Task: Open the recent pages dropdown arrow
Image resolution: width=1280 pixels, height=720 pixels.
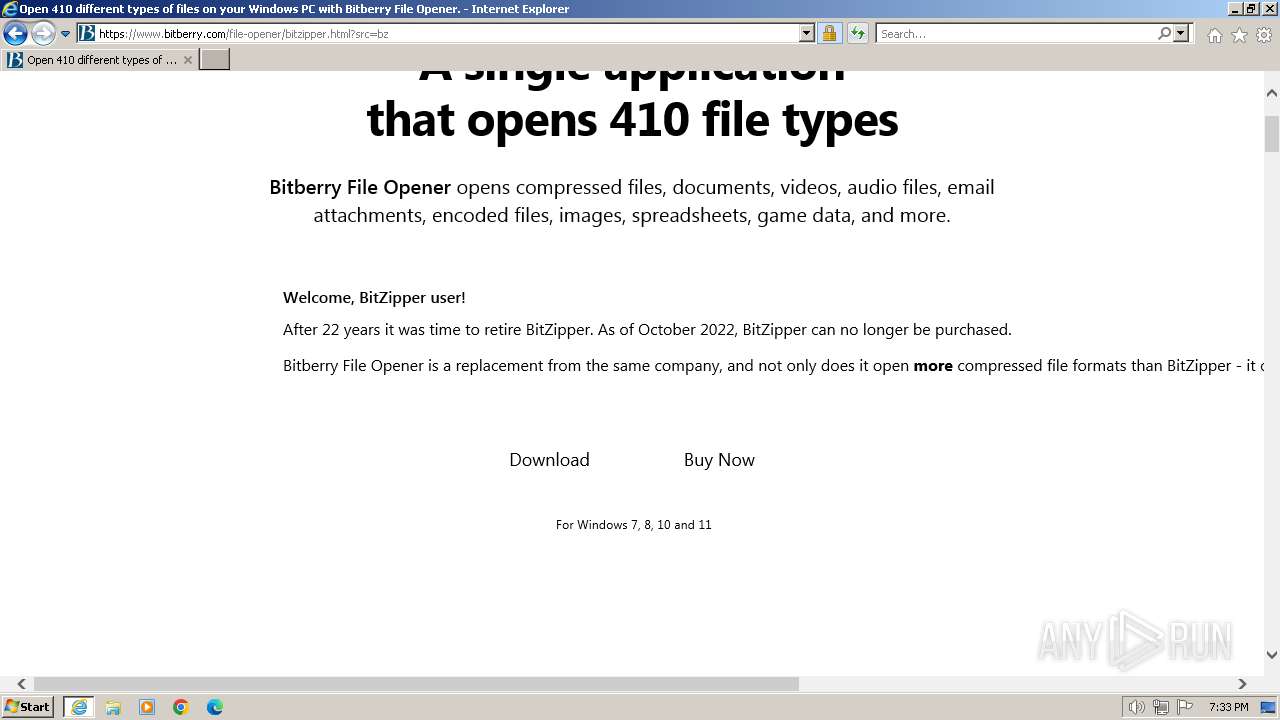Action: 66,34
